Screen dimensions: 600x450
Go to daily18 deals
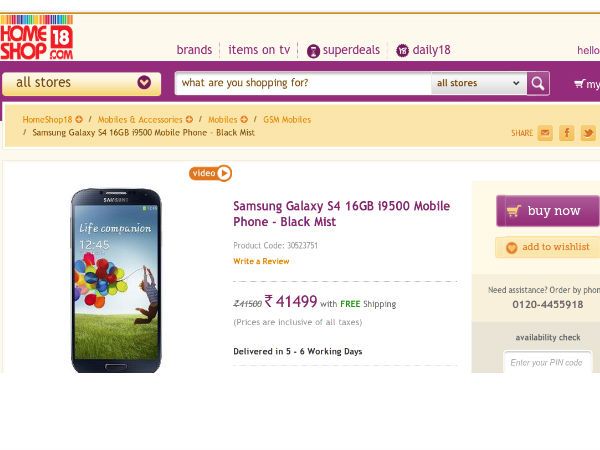click(424, 50)
